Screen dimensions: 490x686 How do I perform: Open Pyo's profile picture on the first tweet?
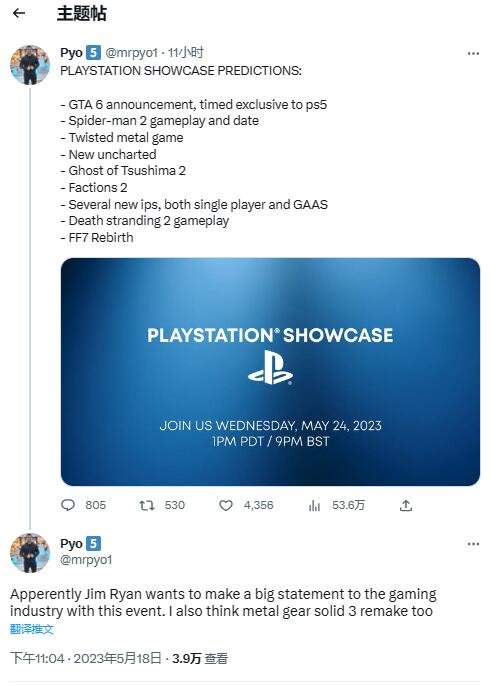coord(30,65)
